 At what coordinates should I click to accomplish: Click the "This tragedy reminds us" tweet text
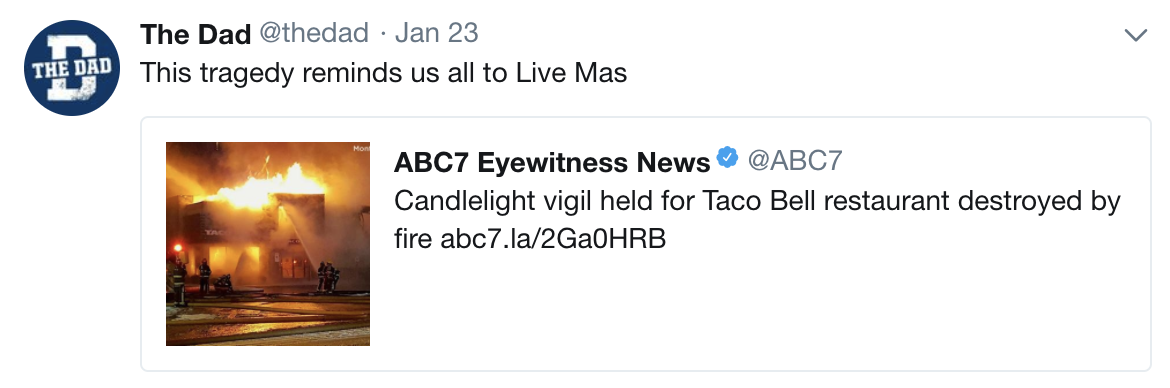pyautogui.click(x=383, y=72)
